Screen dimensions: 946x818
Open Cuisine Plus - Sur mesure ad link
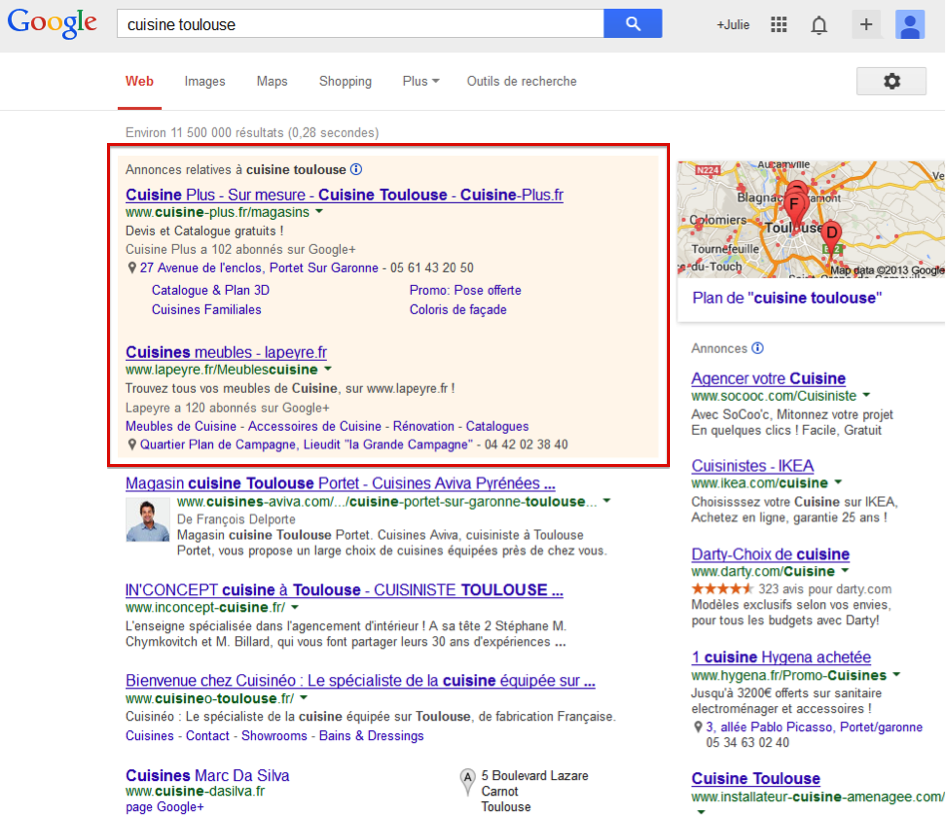(x=344, y=195)
